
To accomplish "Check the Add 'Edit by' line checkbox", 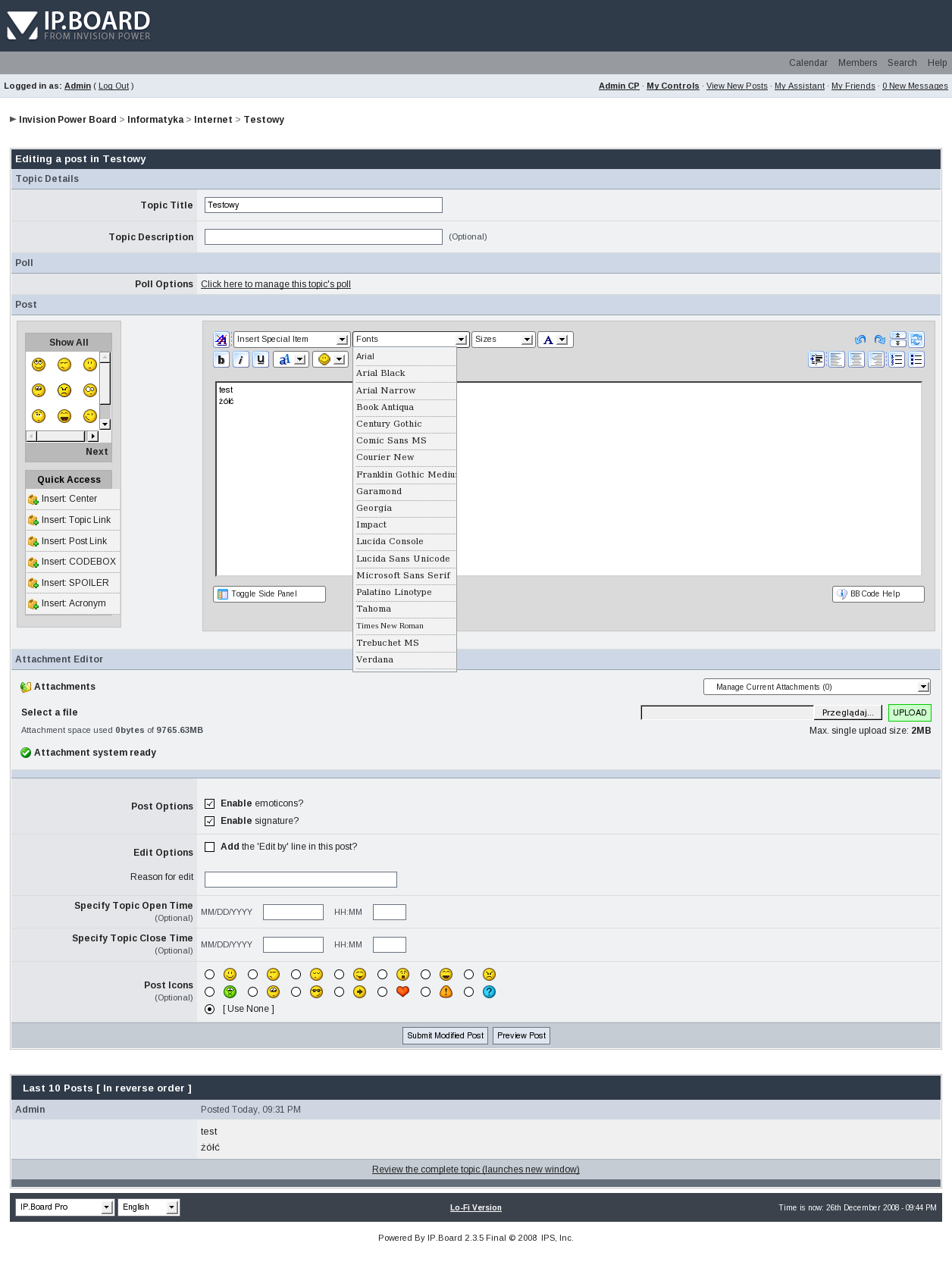I will pos(210,847).
